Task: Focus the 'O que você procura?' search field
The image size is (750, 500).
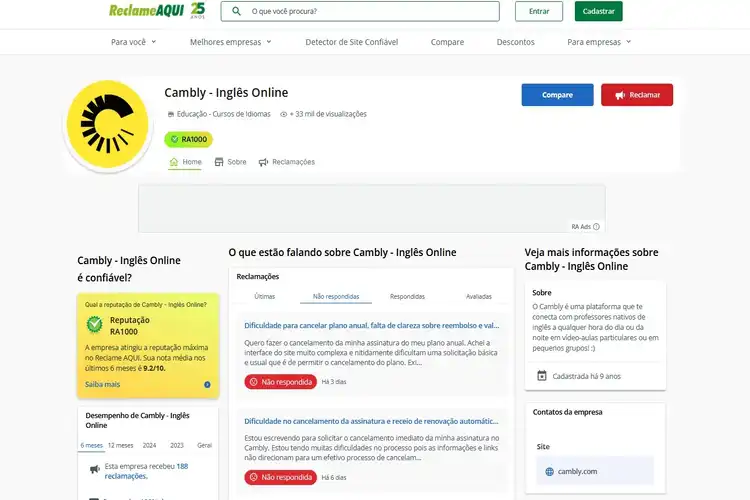Action: pos(360,11)
